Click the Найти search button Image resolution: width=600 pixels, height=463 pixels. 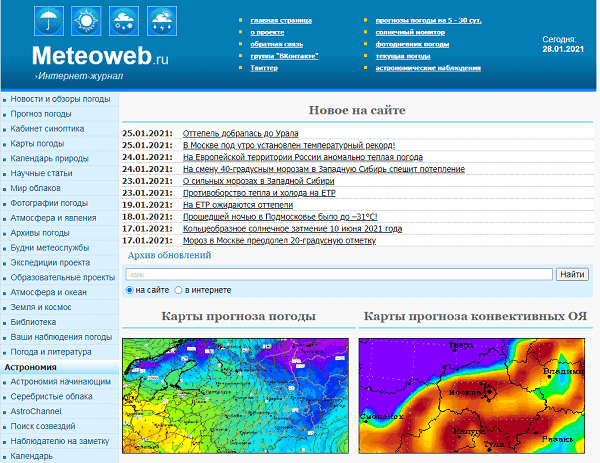click(x=572, y=274)
